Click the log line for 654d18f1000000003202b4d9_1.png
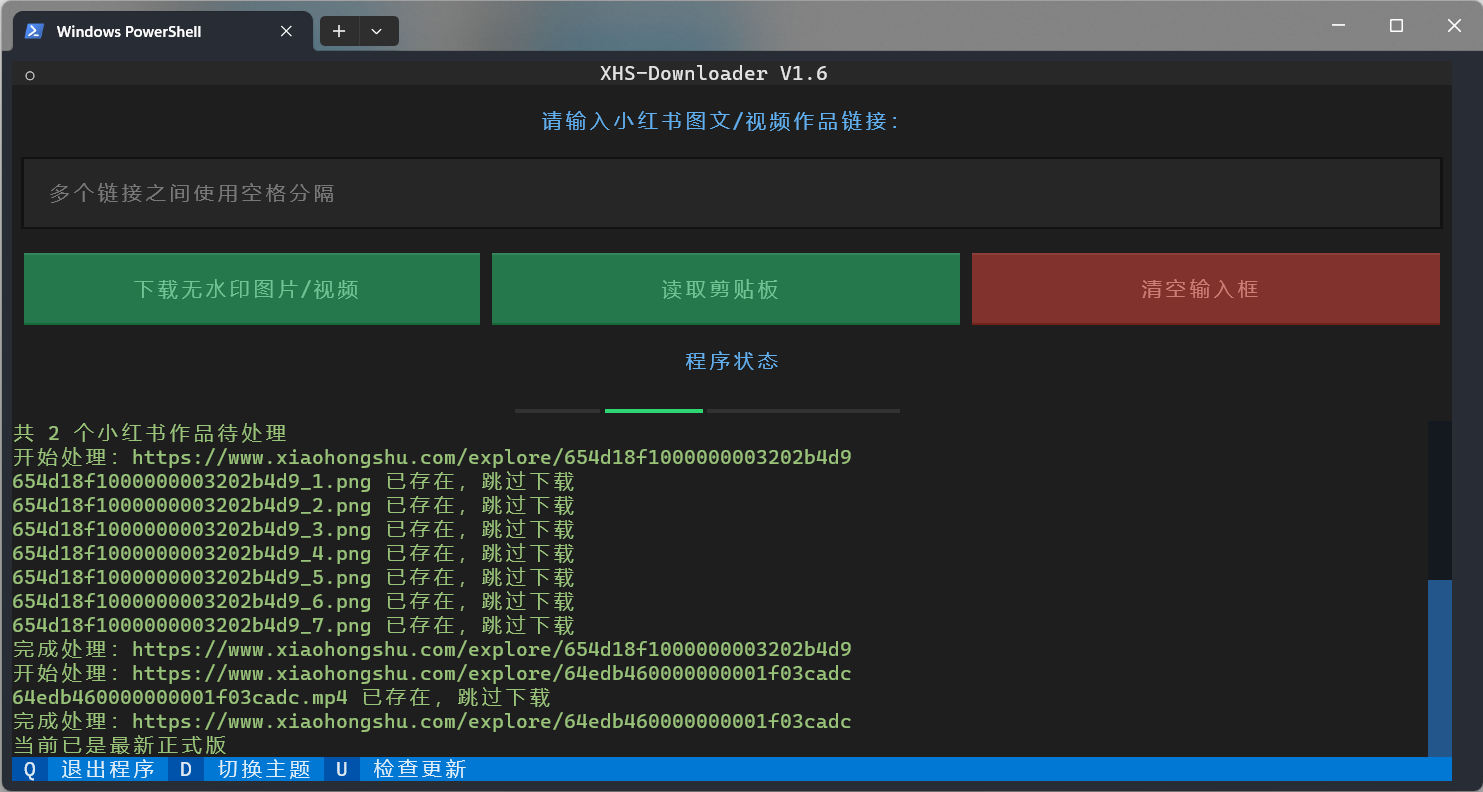1483x792 pixels. click(294, 481)
